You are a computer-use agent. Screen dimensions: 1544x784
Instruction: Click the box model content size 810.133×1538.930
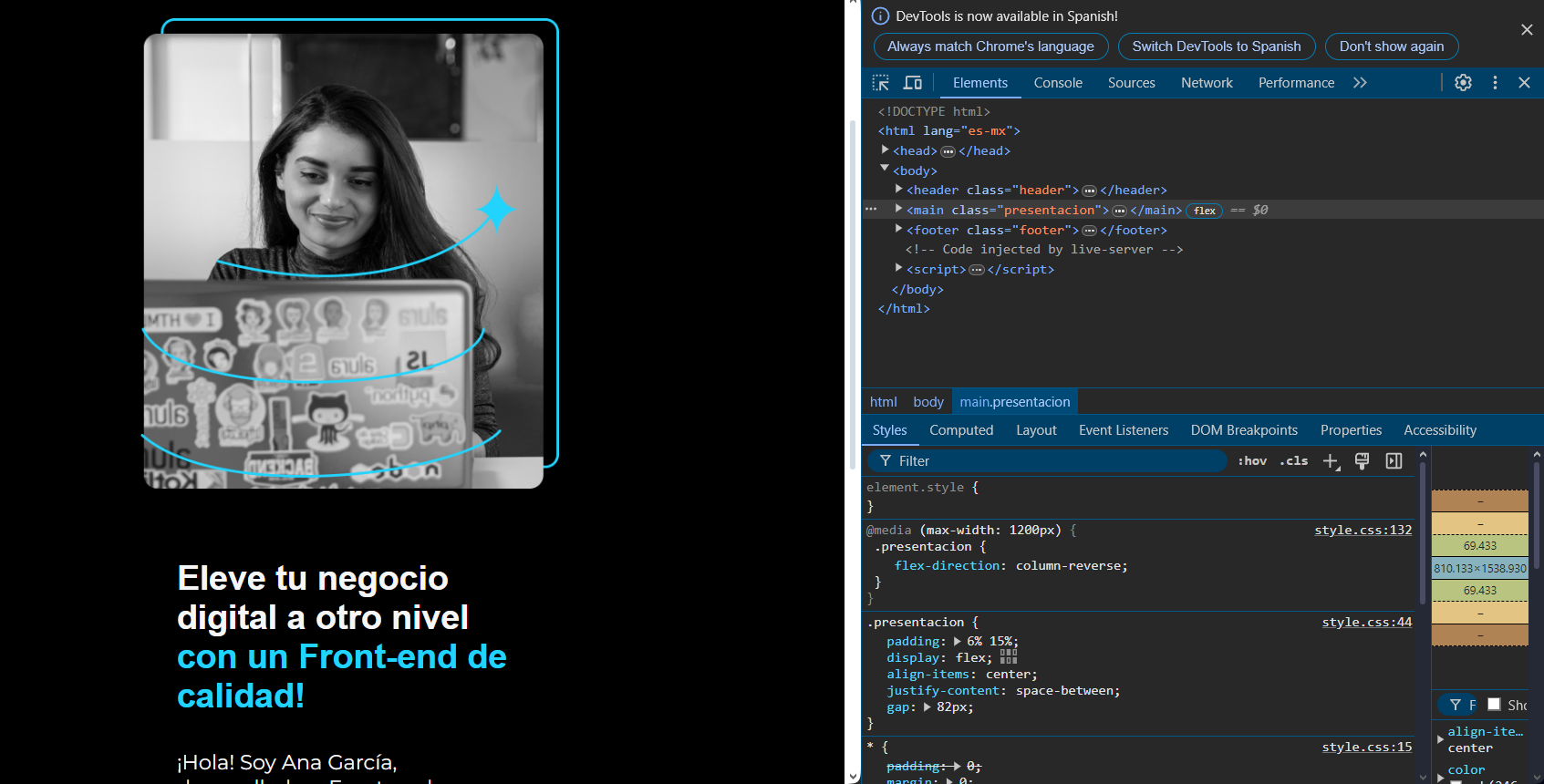click(x=1479, y=568)
